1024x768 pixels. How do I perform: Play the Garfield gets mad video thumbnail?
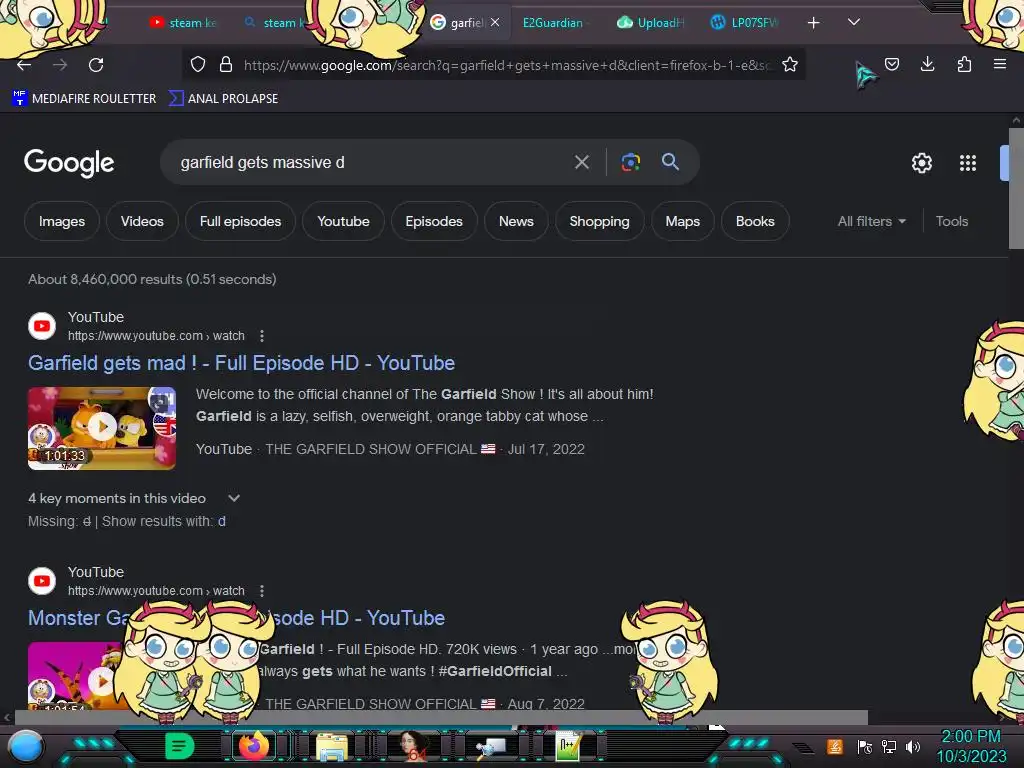[102, 428]
